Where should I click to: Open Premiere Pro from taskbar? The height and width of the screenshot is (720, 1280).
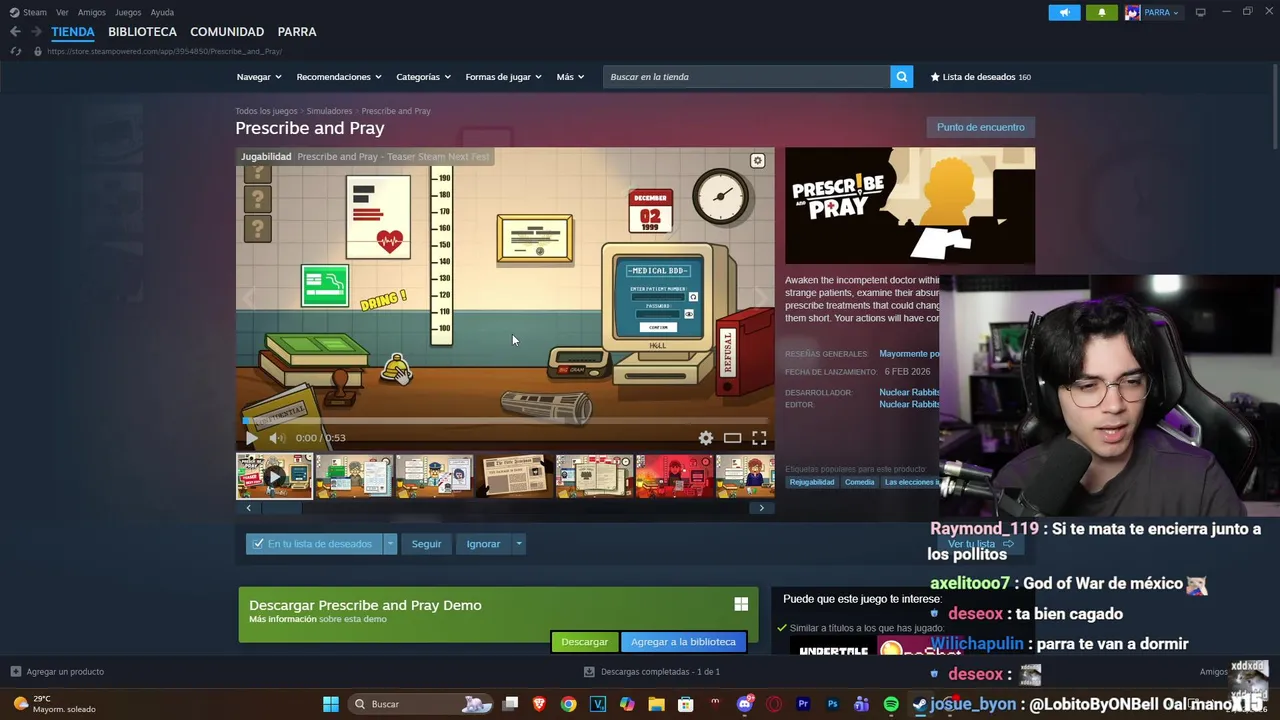(x=803, y=704)
